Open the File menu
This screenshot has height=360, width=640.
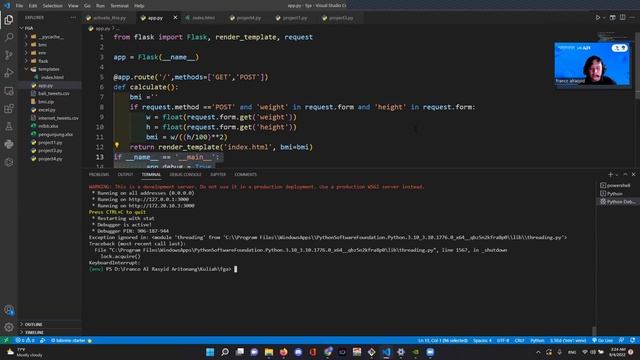pyautogui.click(x=19, y=6)
